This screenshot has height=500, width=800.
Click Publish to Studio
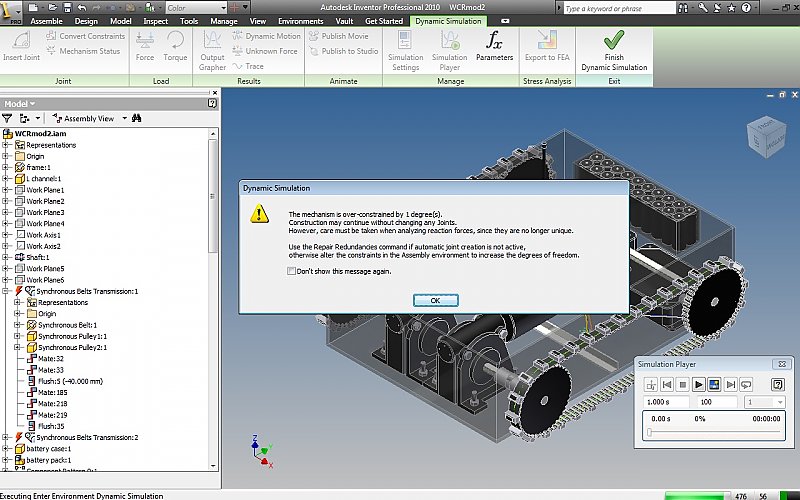pos(343,51)
